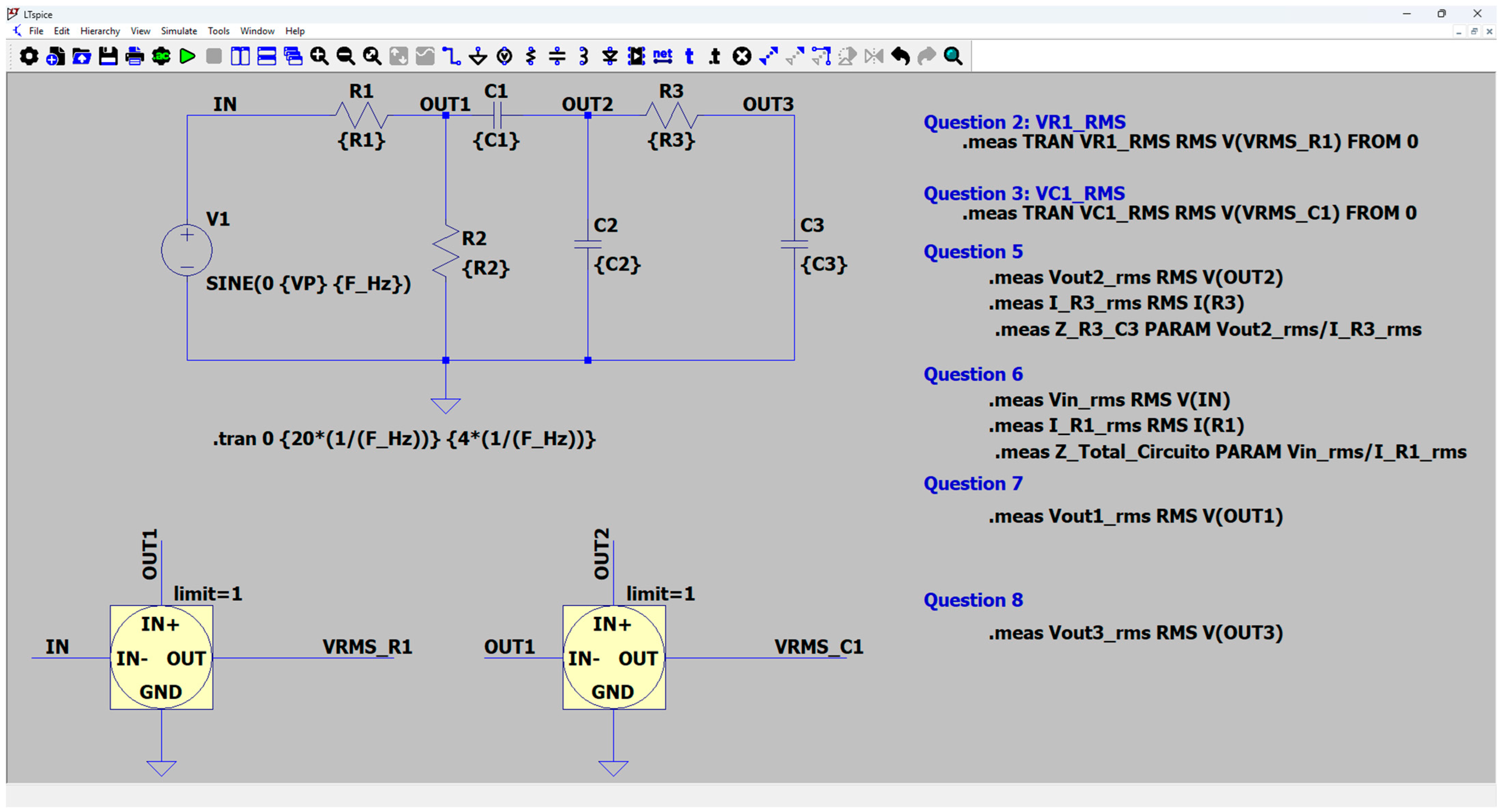Open the File menu

click(36, 31)
